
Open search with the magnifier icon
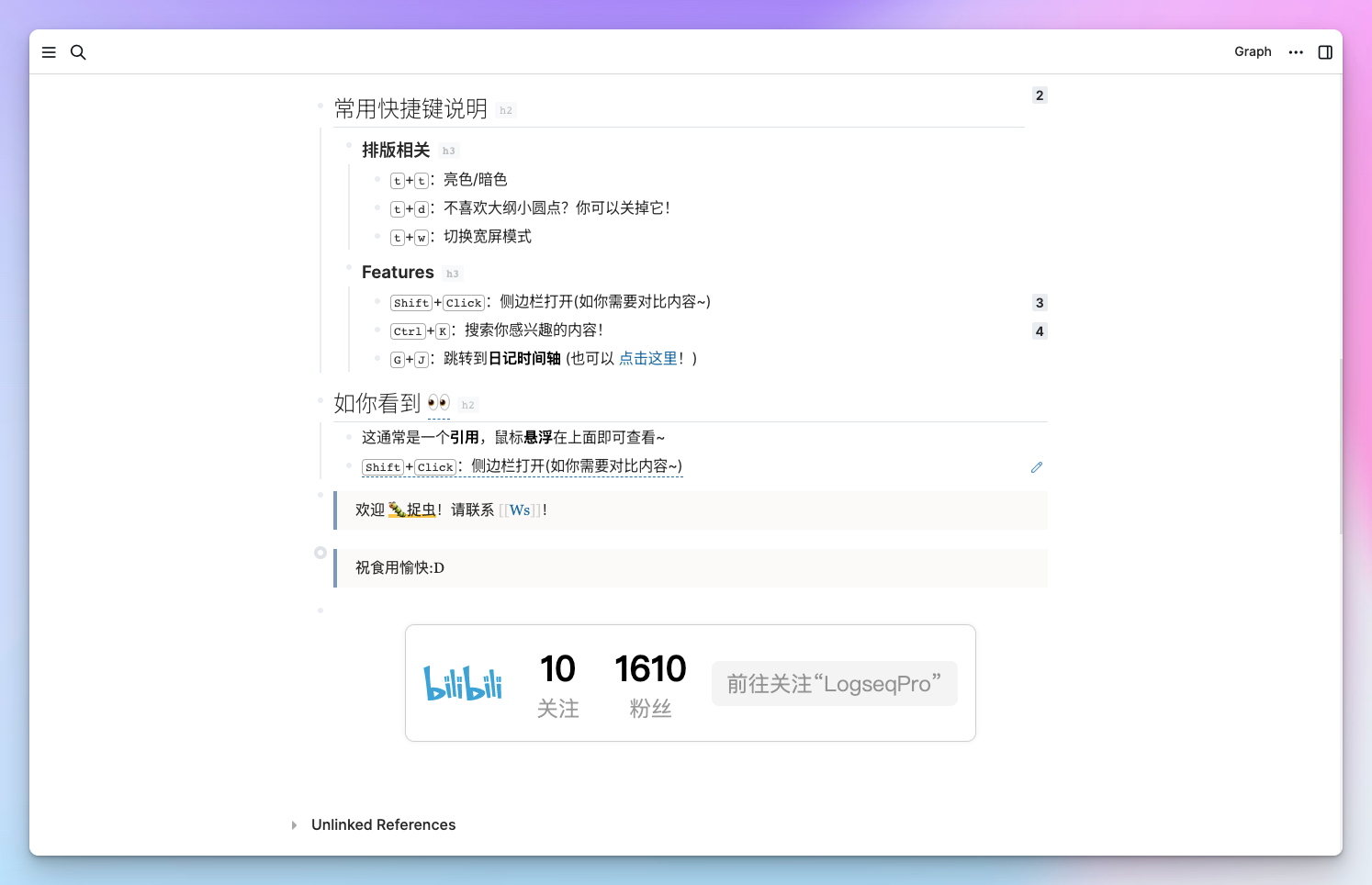point(78,52)
